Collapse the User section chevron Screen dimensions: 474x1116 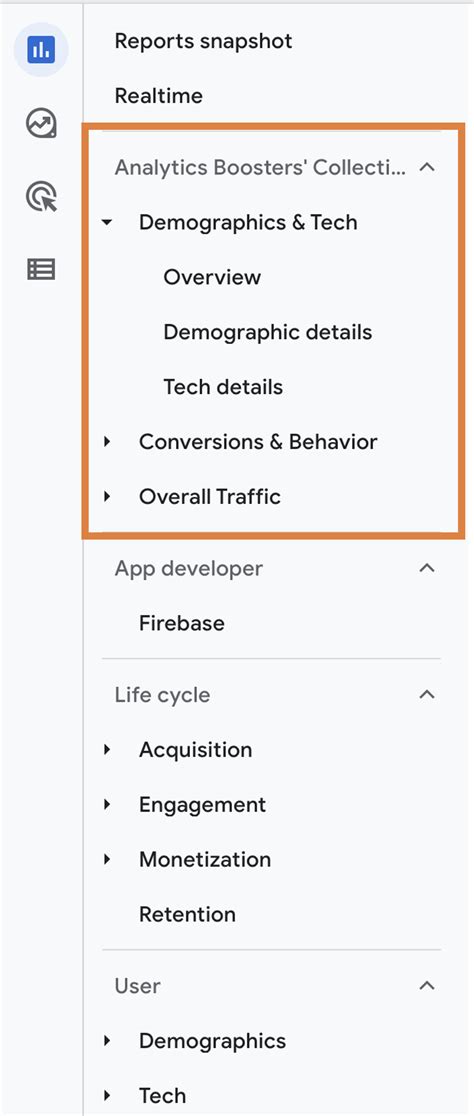427,986
